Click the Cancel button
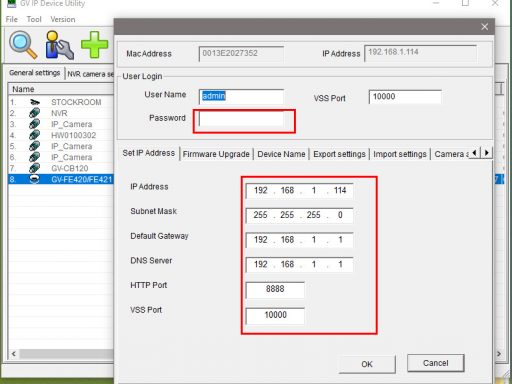The height and width of the screenshot is (384, 512). (435, 363)
